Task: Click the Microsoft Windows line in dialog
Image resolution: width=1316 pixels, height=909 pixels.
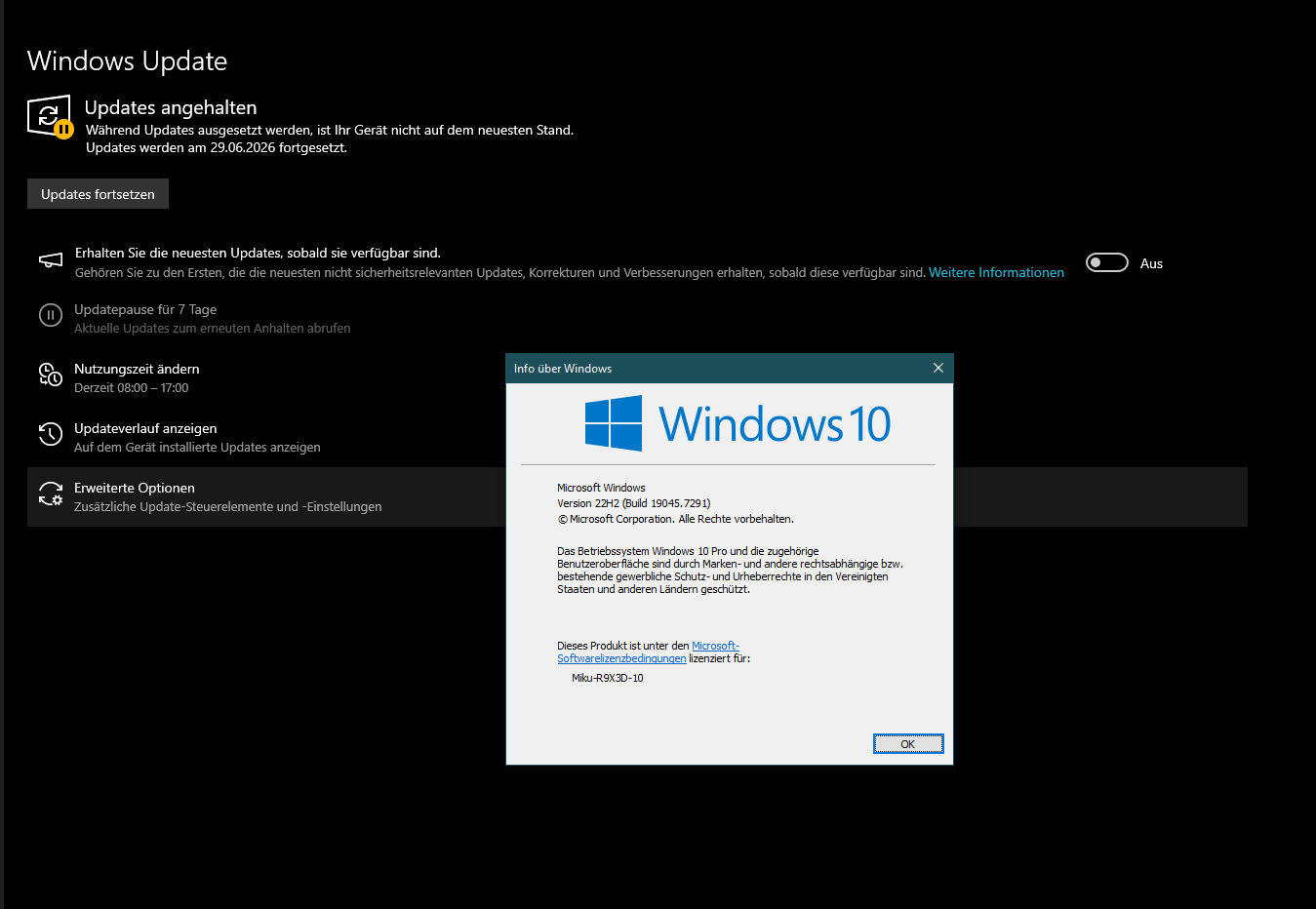Action: (x=601, y=488)
